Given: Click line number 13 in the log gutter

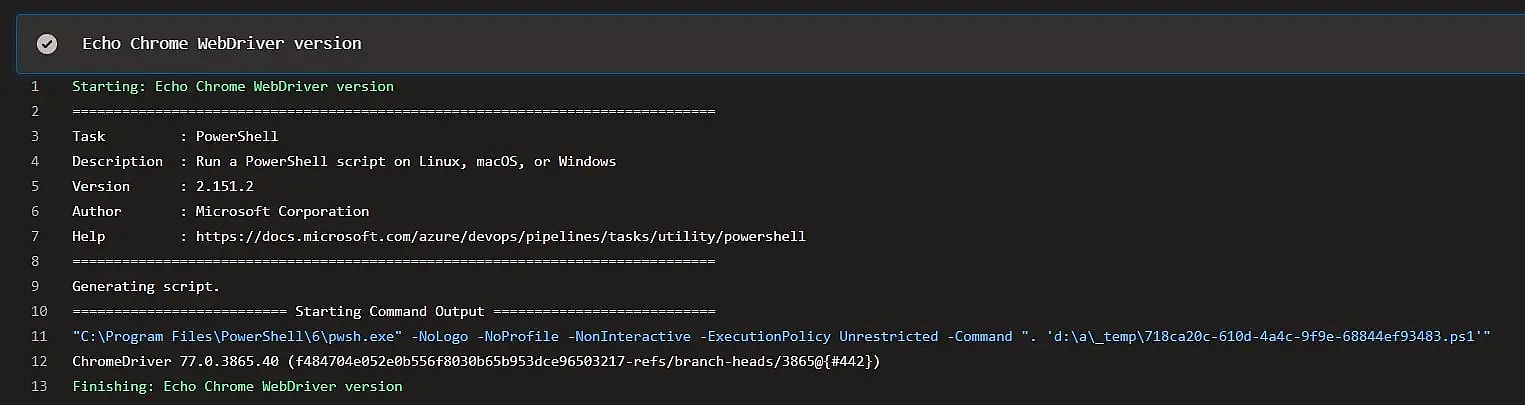Looking at the screenshot, I should 39,386.
